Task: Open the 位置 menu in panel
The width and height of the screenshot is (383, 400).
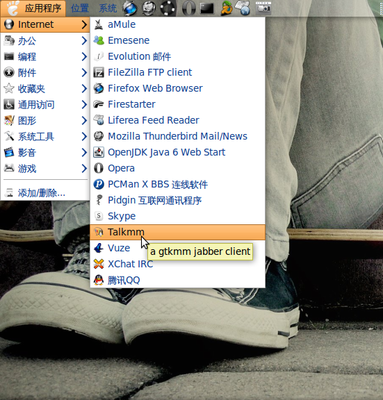Action: coord(80,8)
